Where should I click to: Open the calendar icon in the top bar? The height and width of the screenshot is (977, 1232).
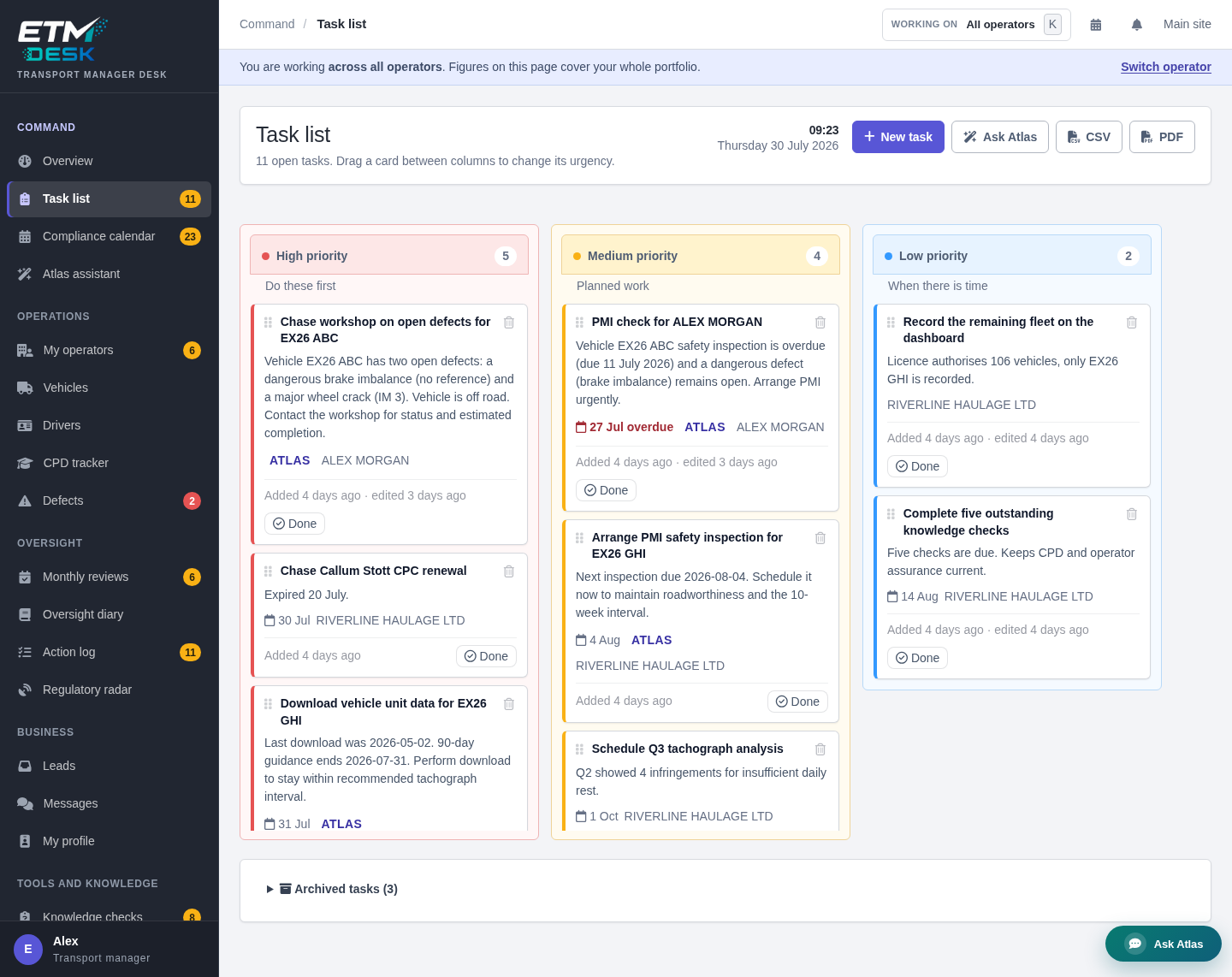tap(1096, 25)
